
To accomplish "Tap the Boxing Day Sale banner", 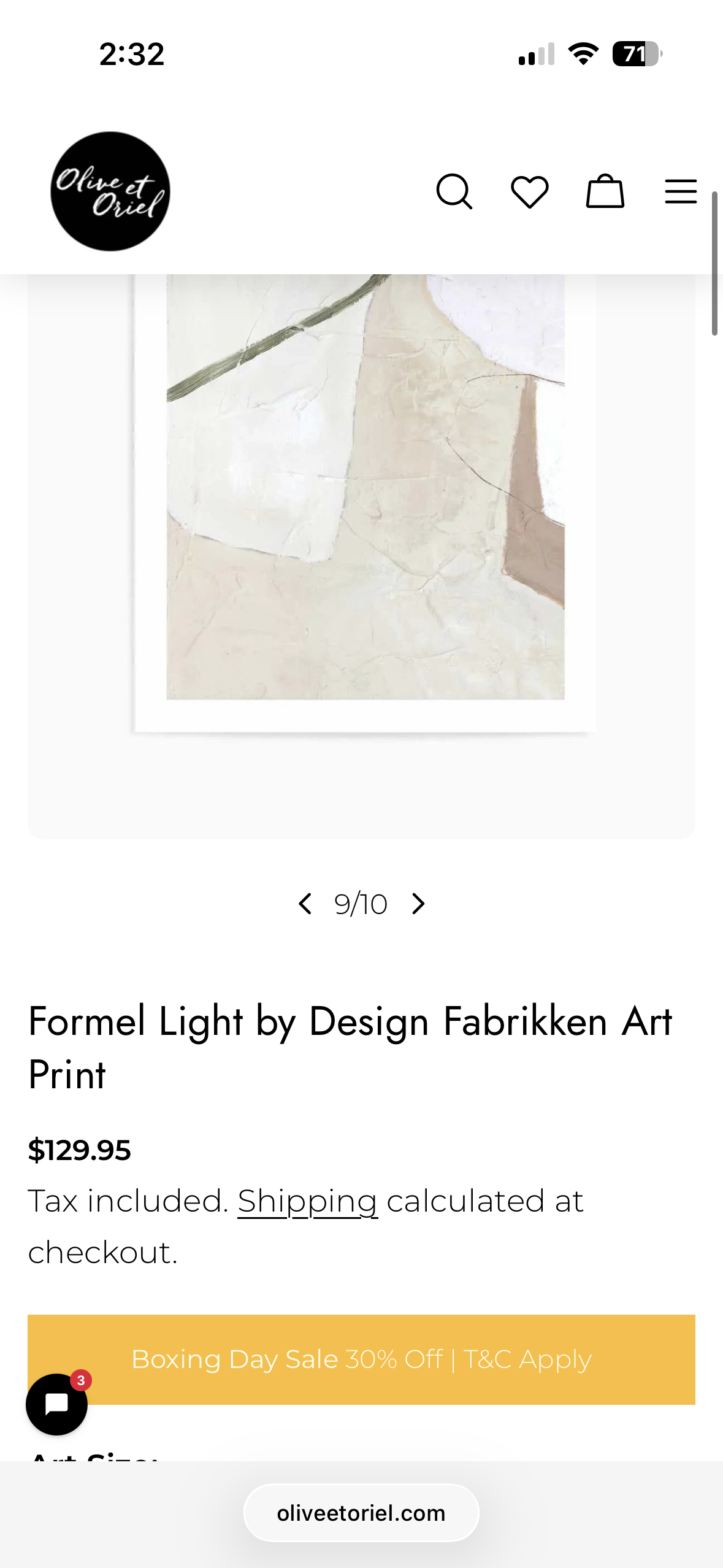I will [361, 1359].
